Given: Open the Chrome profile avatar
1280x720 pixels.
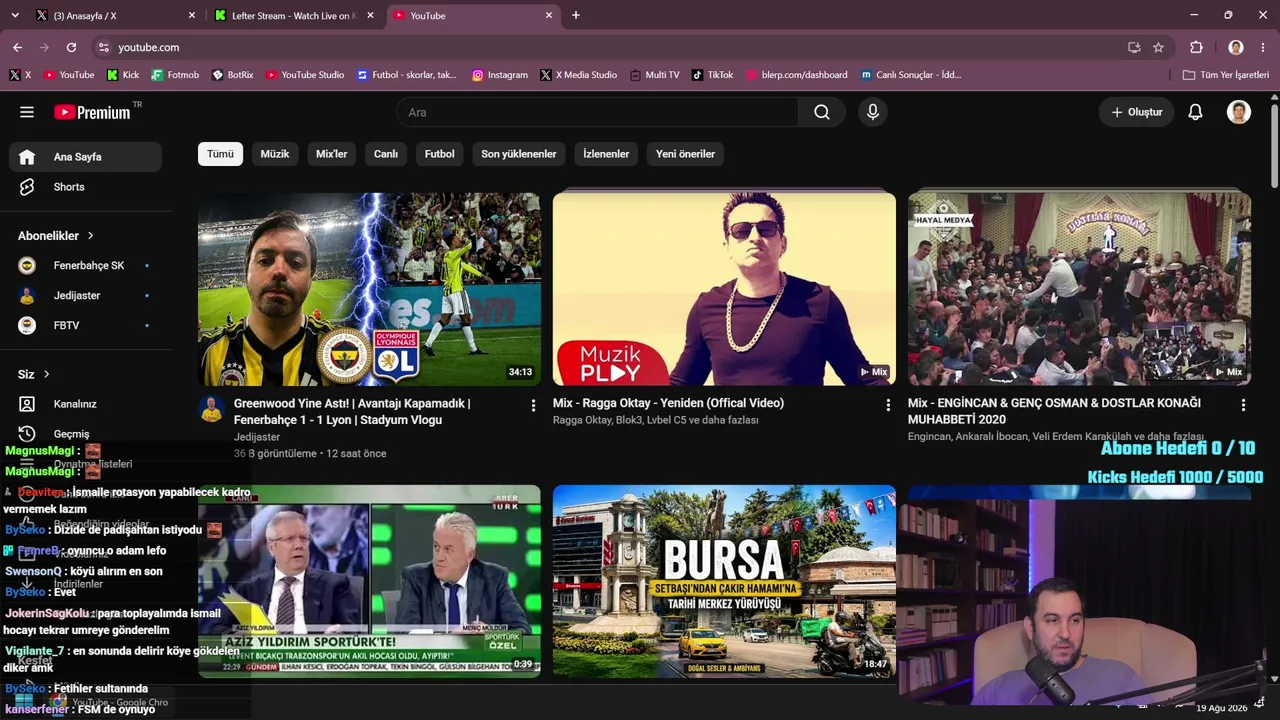Looking at the screenshot, I should [1236, 47].
